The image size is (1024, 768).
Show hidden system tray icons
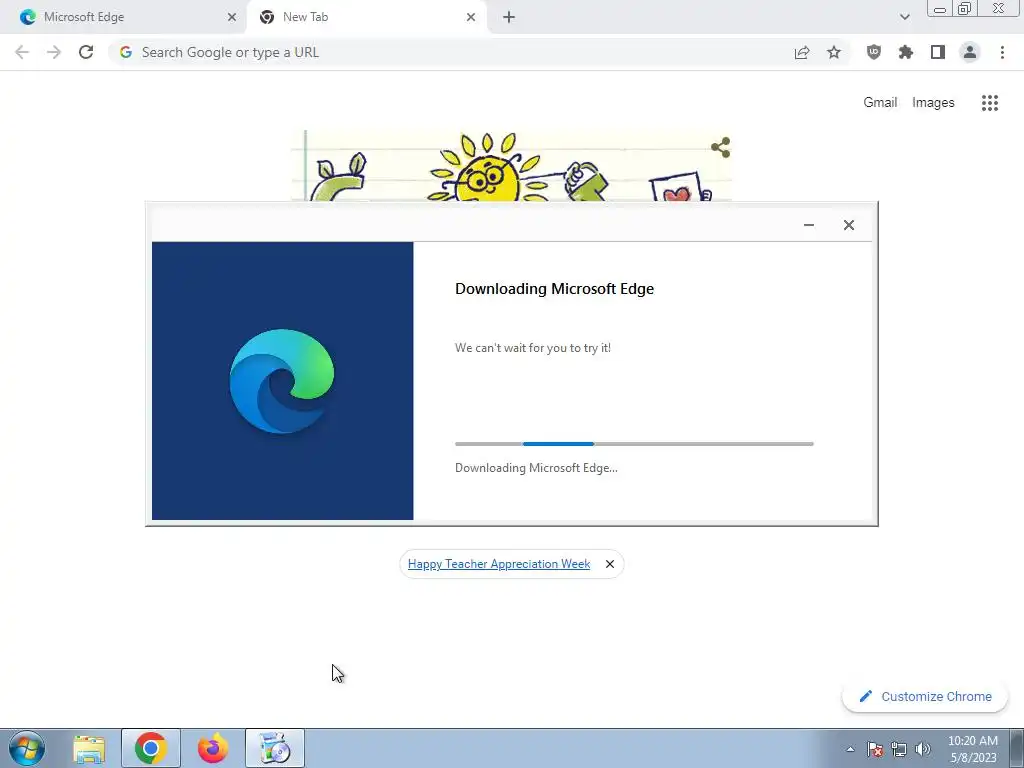(x=850, y=749)
